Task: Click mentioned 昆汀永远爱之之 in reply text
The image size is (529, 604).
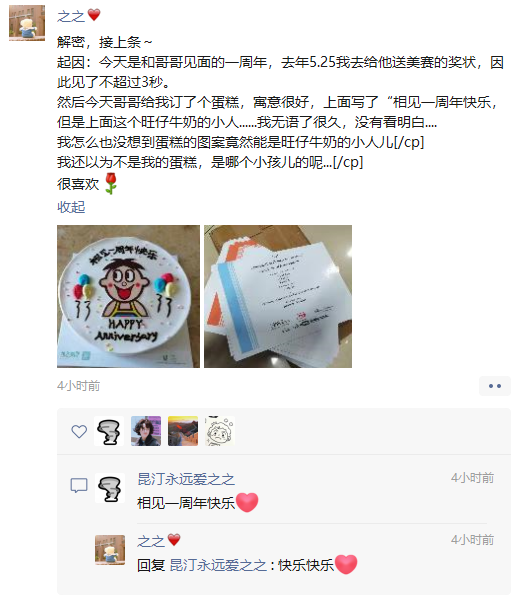Action: pos(218,565)
